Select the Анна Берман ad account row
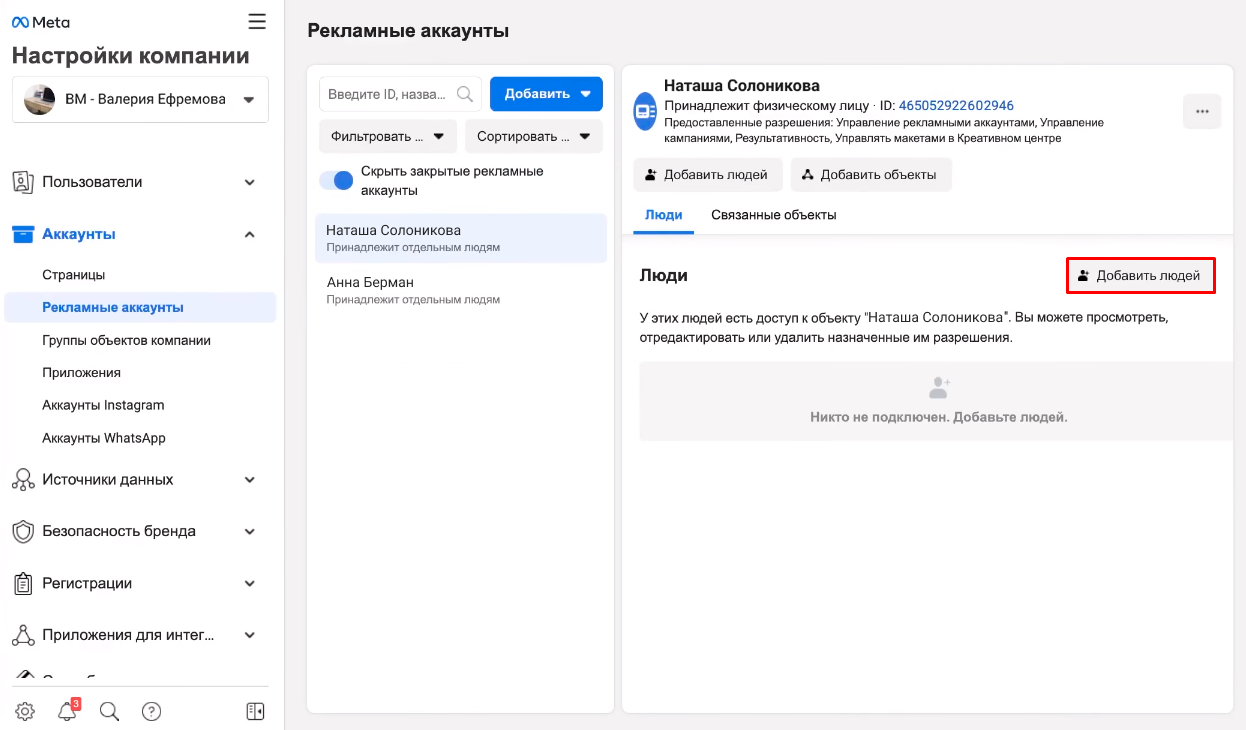Screen dimensions: 1246x730 (461, 290)
